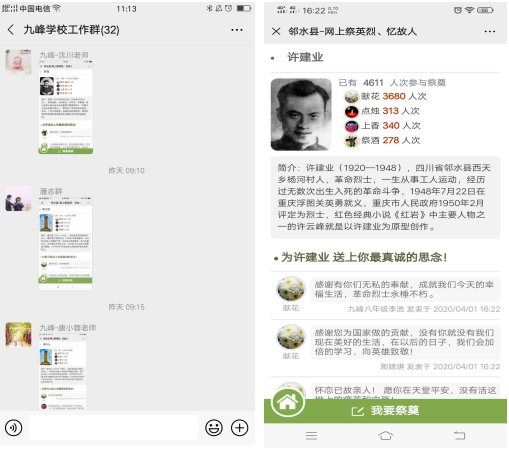Tap the portrait photo of 许建业

click(301, 114)
